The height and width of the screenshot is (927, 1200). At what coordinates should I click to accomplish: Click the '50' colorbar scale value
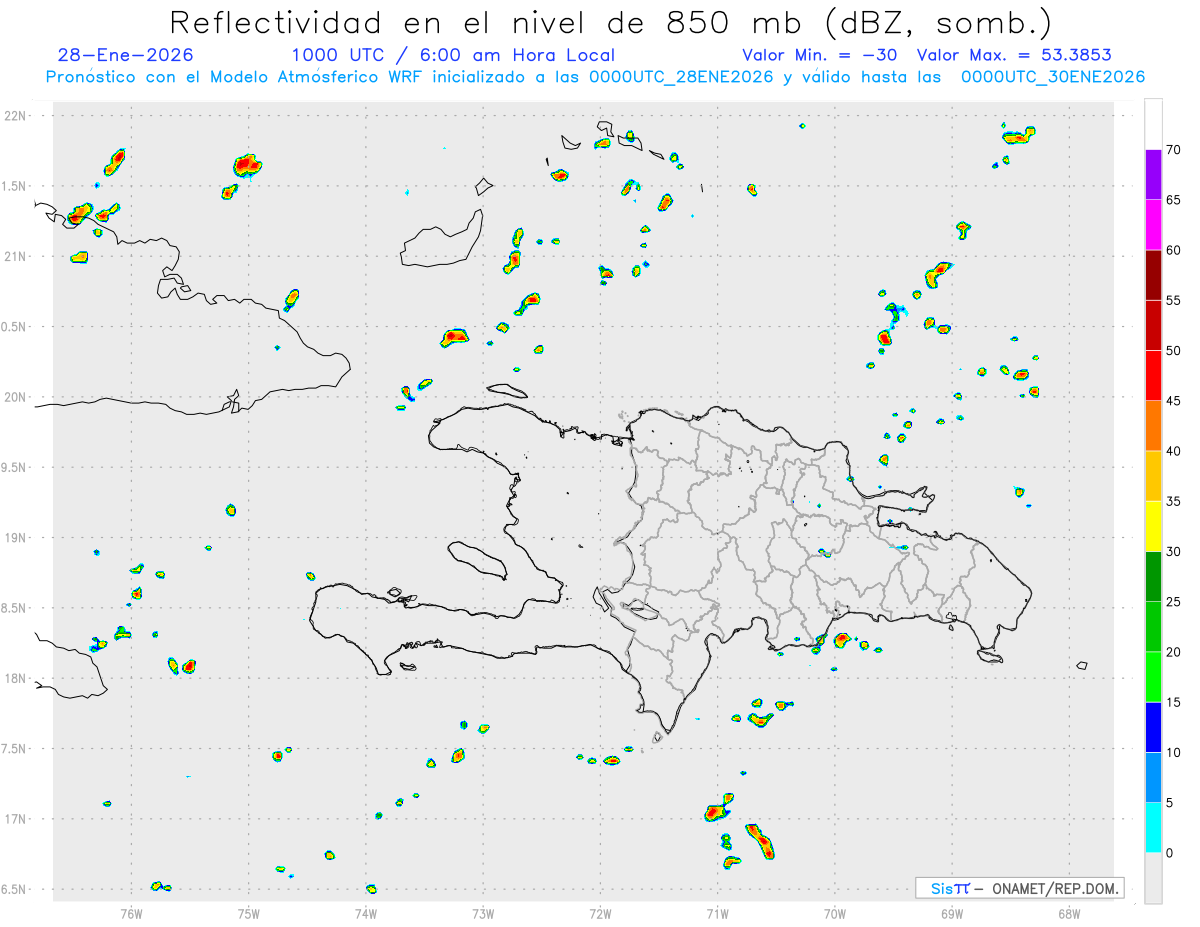coord(1173,351)
